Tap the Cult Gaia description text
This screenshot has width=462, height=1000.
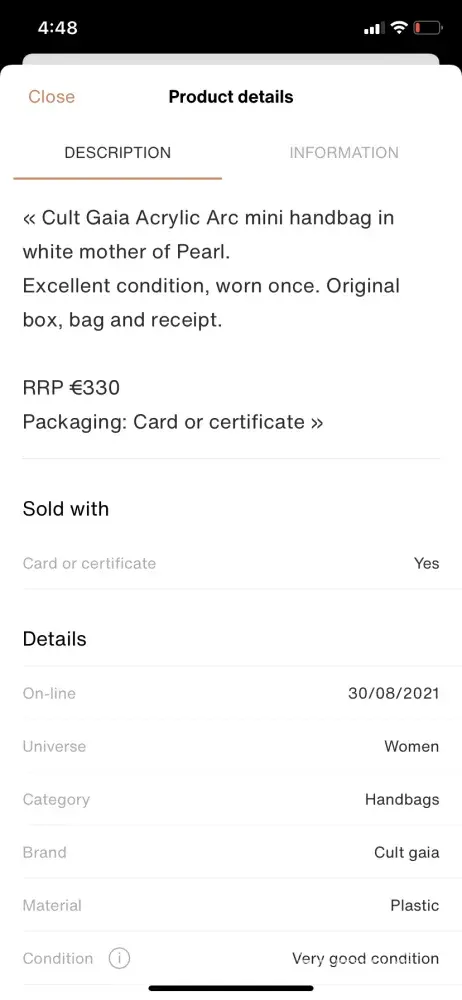211,268
